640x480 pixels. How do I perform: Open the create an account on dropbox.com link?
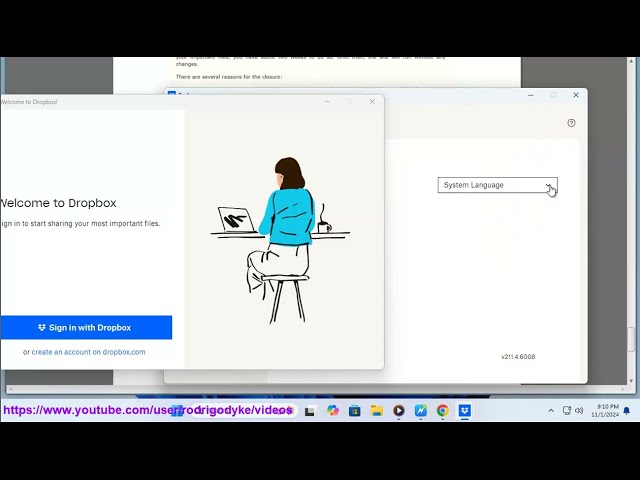89,352
